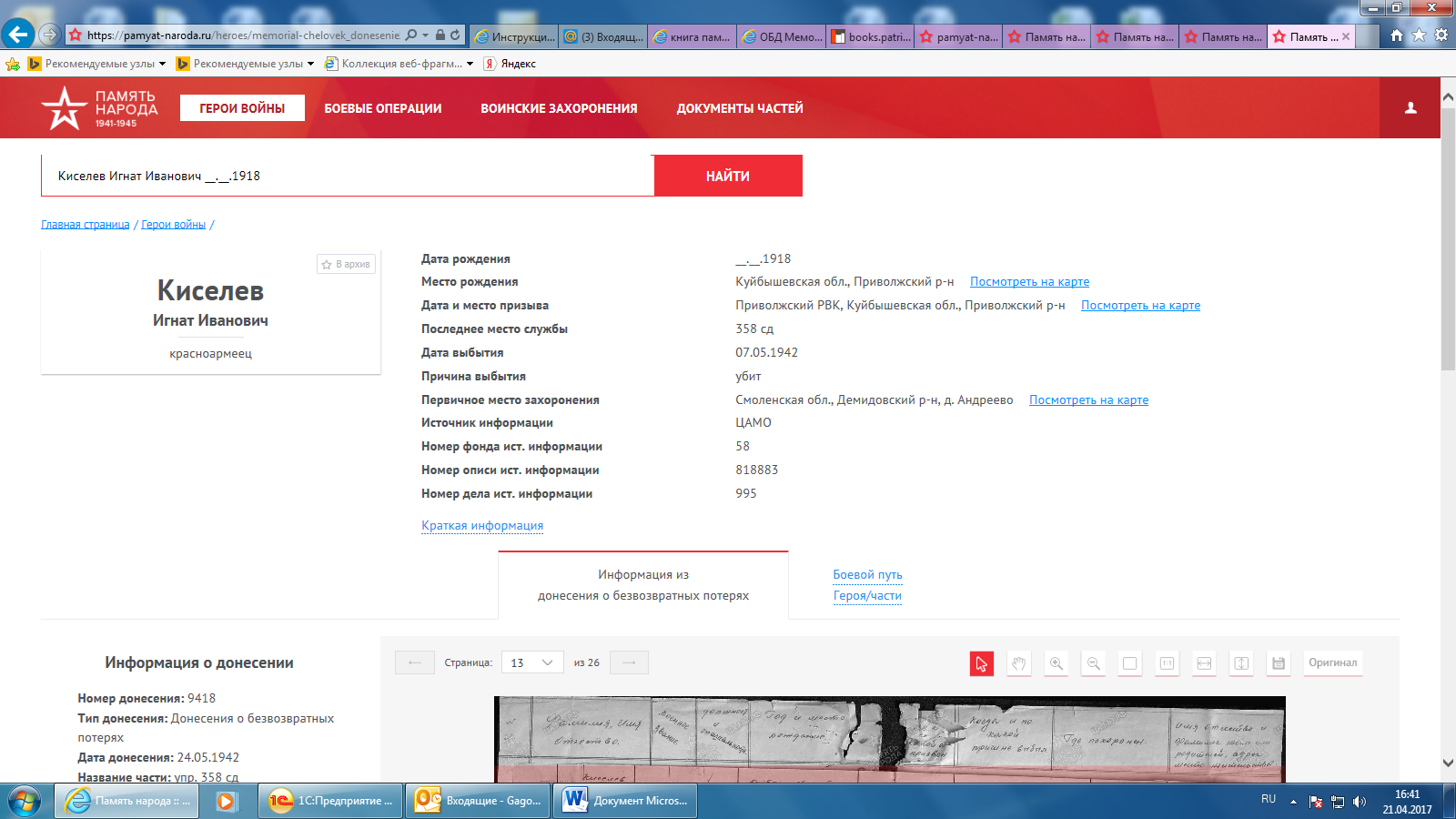Fit document to height icon
1456x819 pixels.
1241,663
